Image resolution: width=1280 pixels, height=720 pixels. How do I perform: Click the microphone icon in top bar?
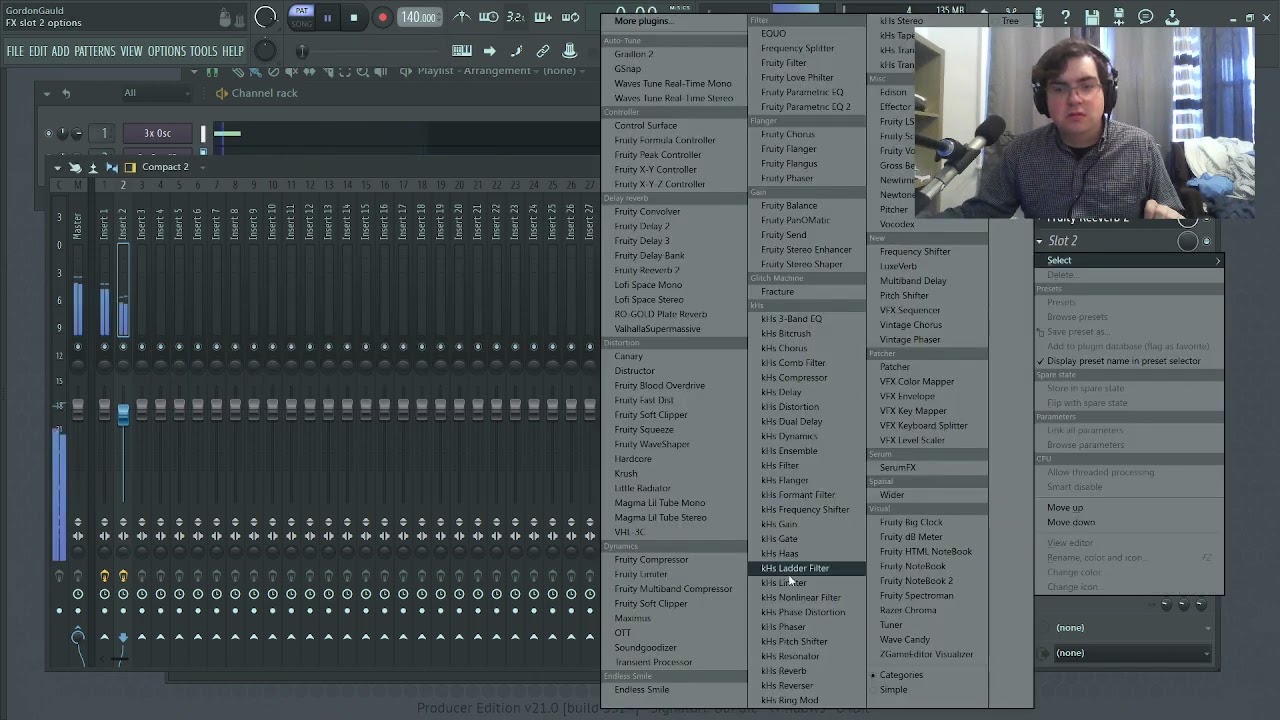pos(1039,17)
